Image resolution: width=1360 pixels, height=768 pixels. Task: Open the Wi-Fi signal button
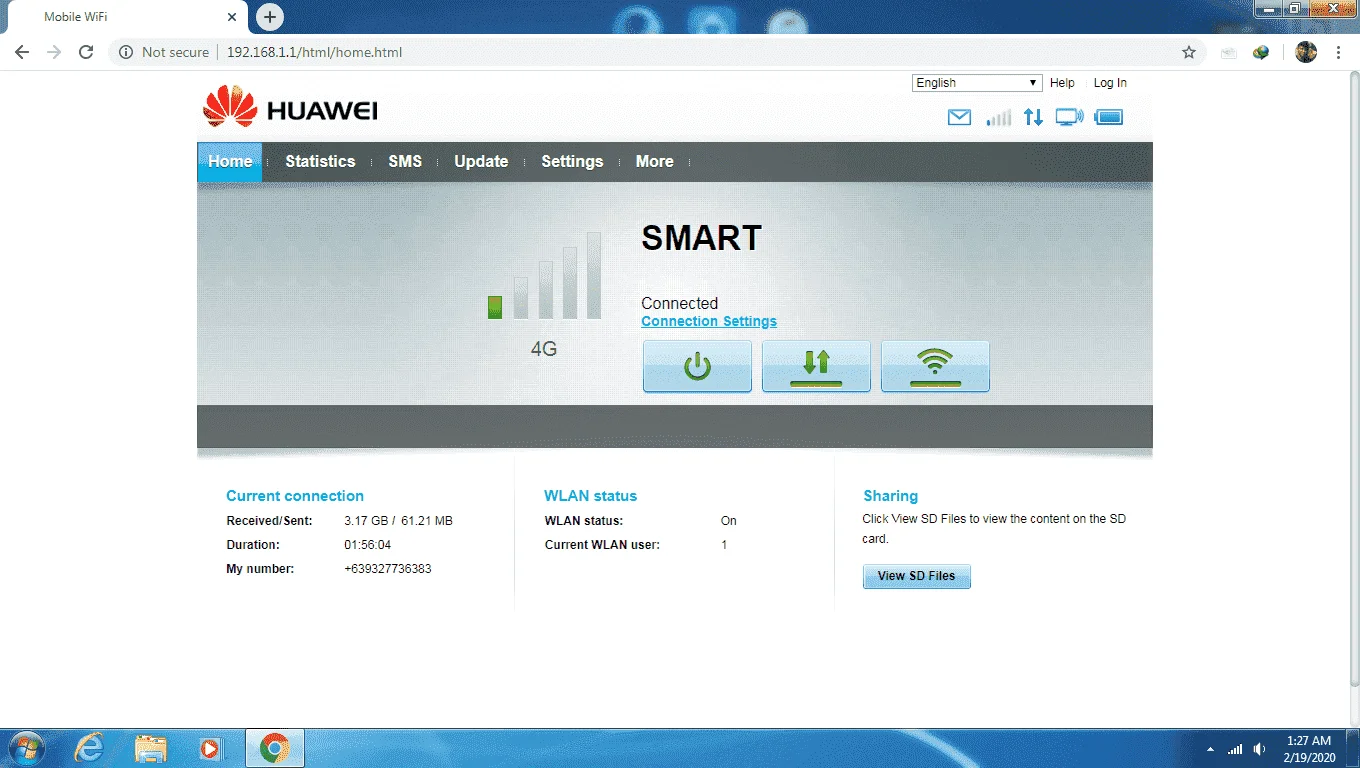(x=935, y=366)
